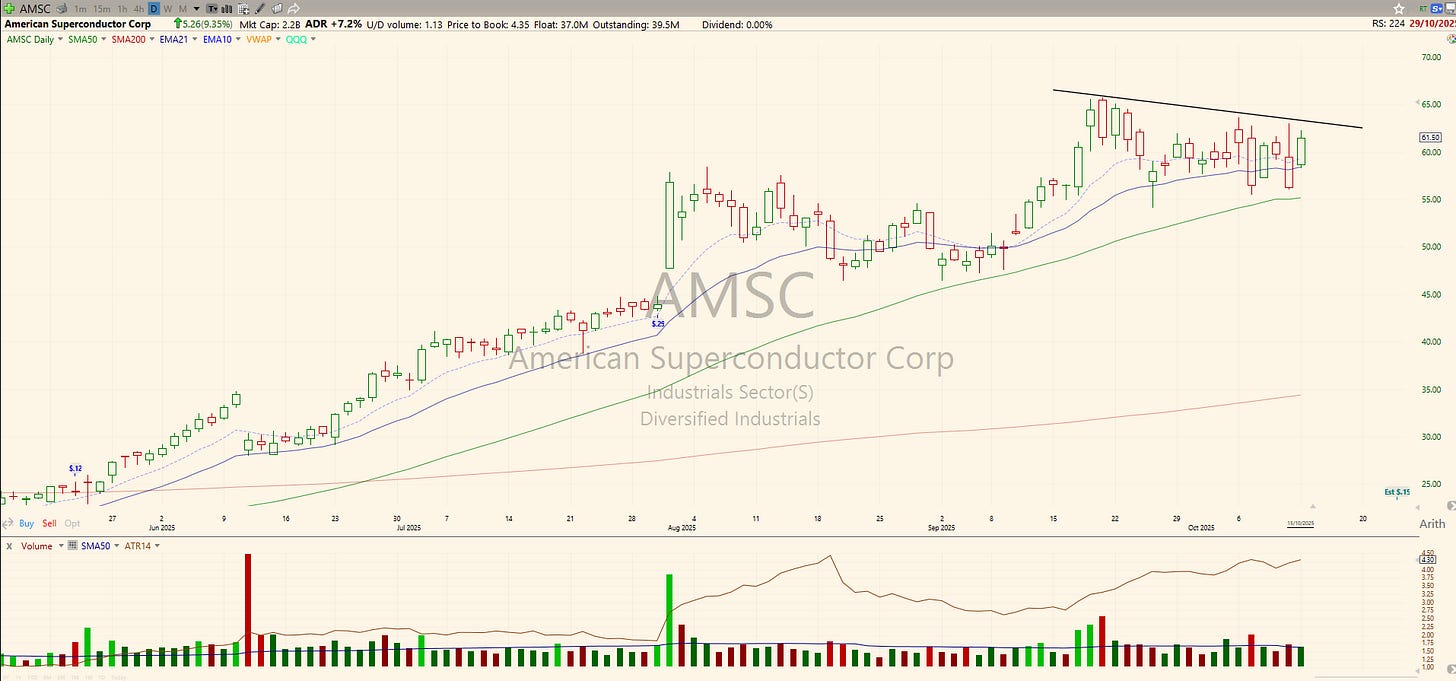Select the pencil drawing tool
Image resolution: width=1456 pixels, height=681 pixels.
click(x=259, y=9)
